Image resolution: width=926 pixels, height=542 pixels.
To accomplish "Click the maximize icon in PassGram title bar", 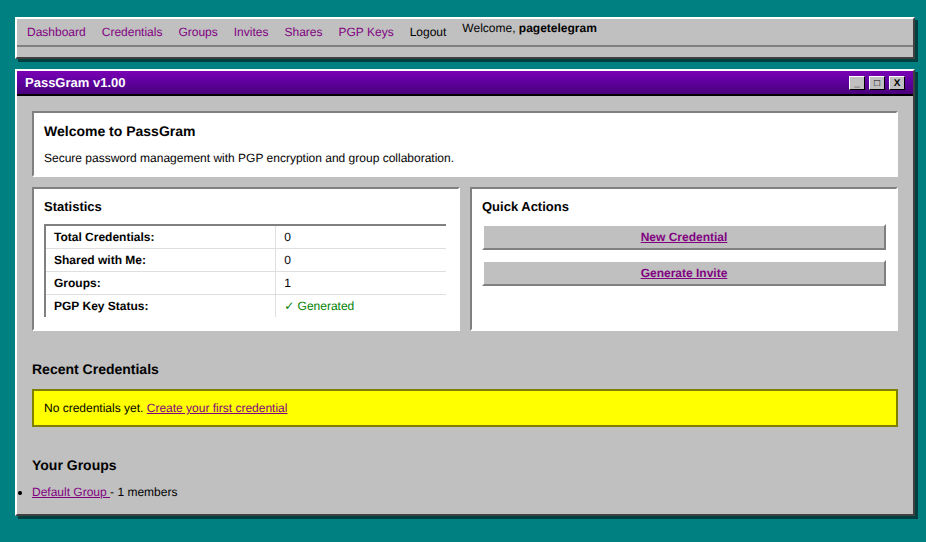I will (x=877, y=83).
